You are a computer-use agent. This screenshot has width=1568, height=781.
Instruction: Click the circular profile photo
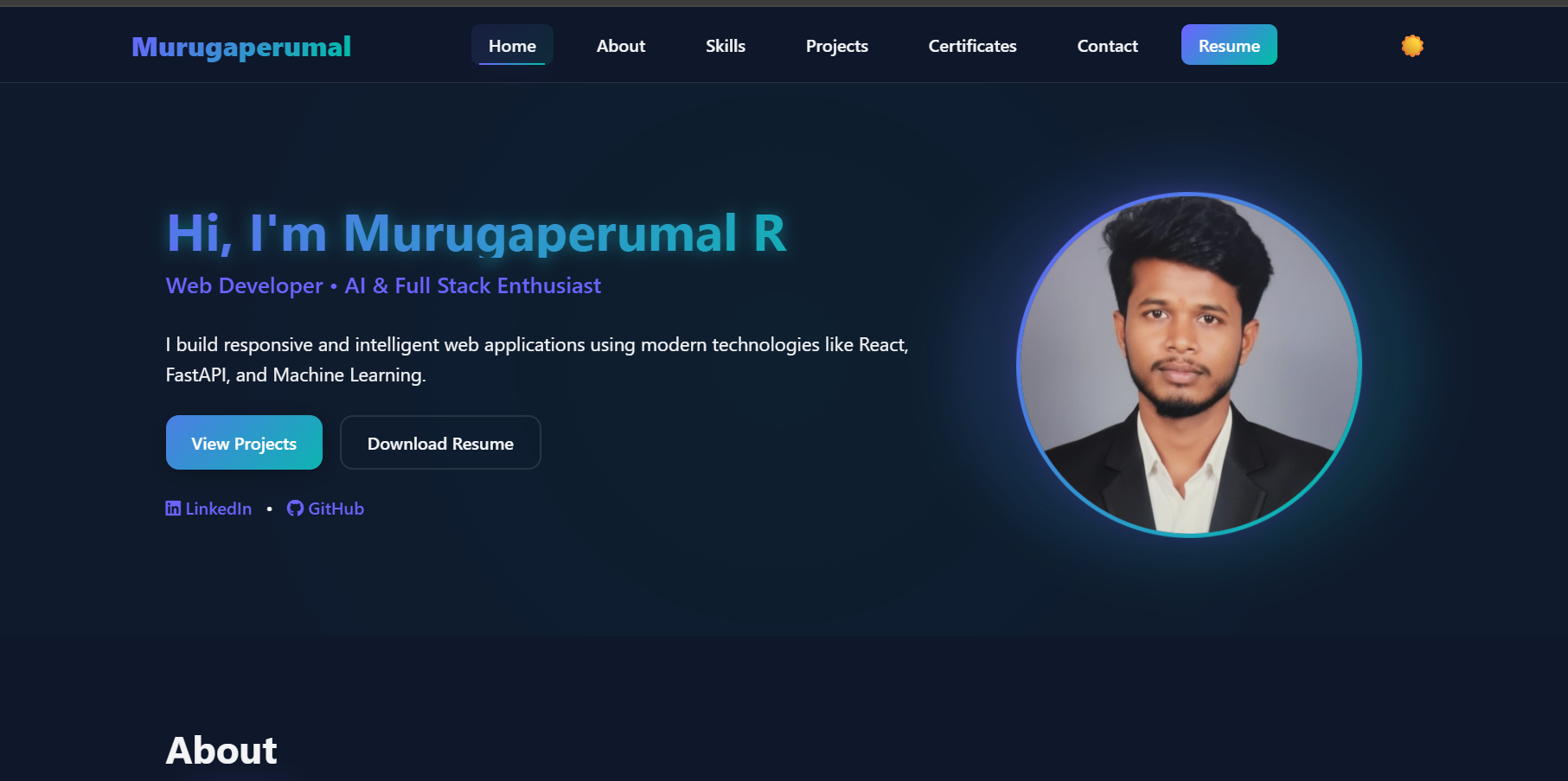[1188, 364]
